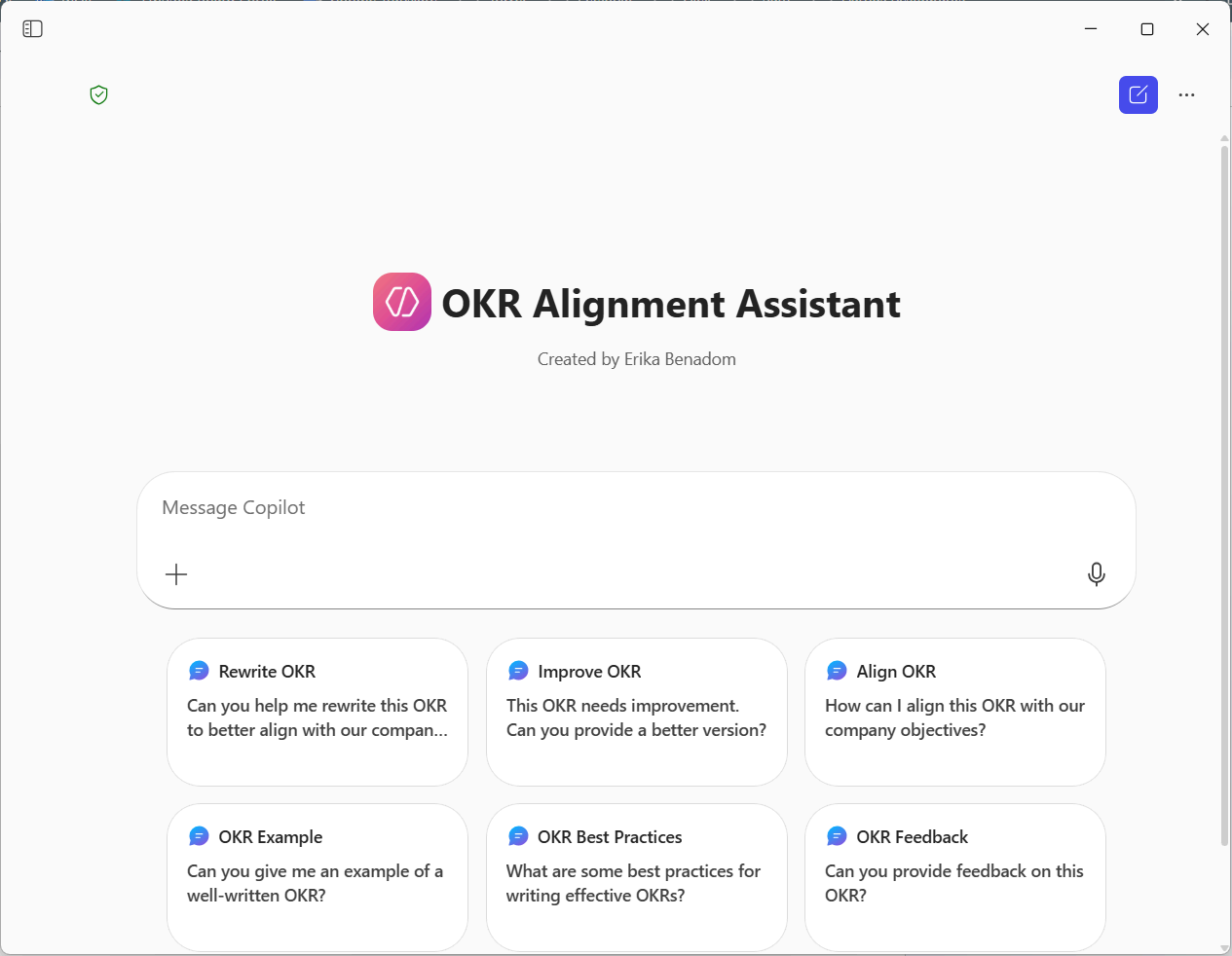This screenshot has width=1232, height=956.
Task: Click the OKR Alignment Assistant logo
Action: click(x=402, y=302)
